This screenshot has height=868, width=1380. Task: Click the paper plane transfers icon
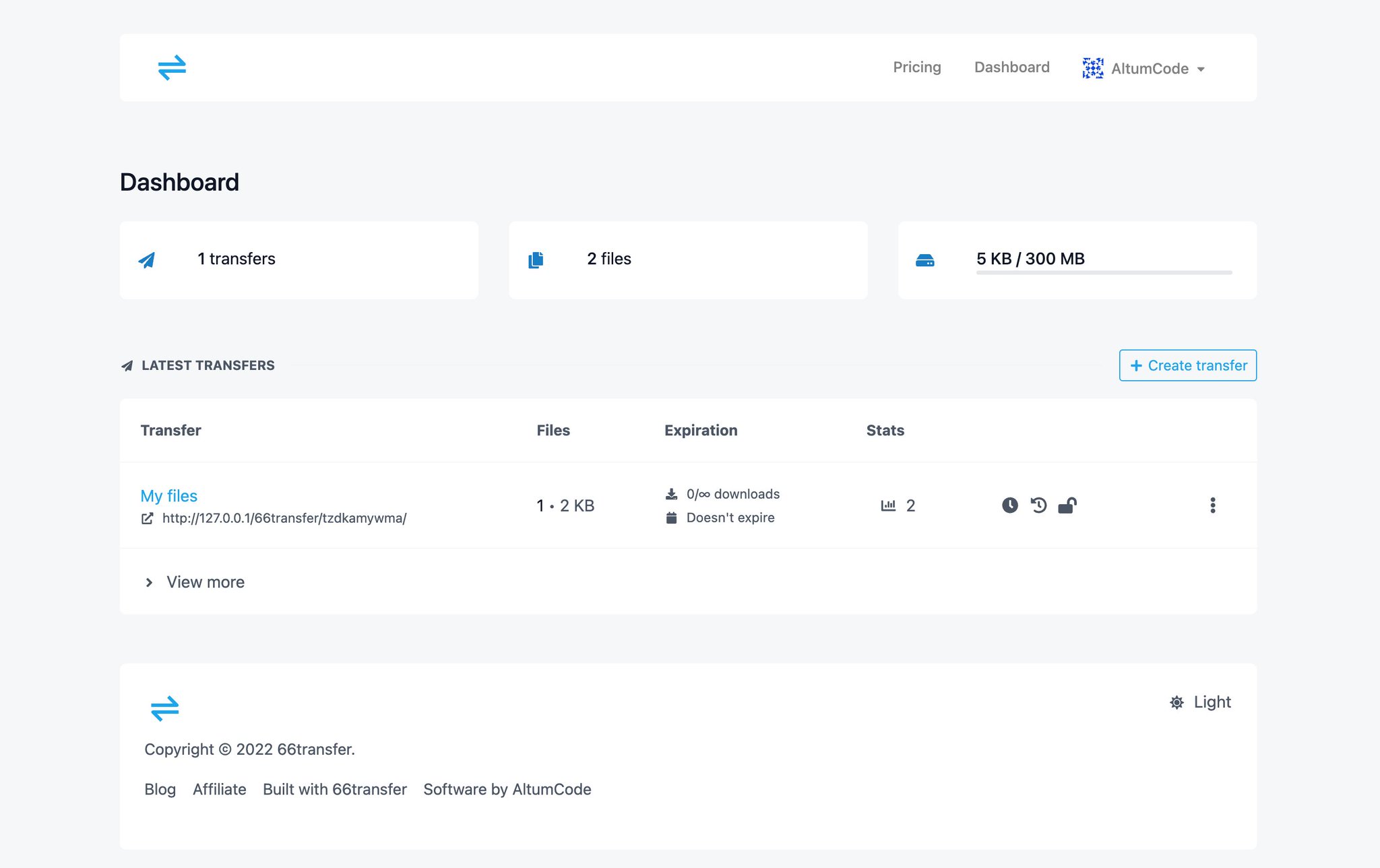click(x=147, y=260)
